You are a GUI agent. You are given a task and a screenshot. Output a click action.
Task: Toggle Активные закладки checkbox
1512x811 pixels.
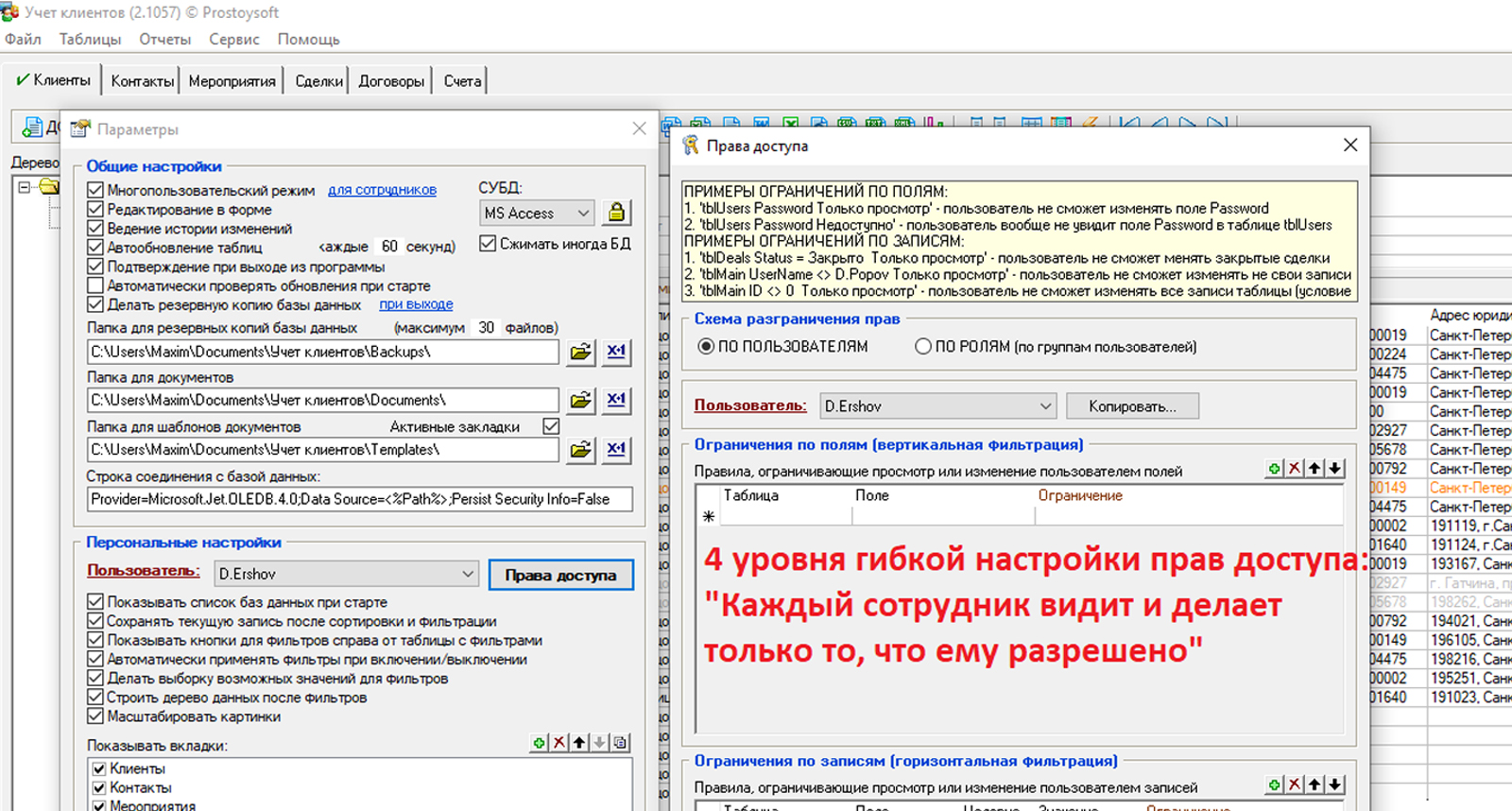coord(551,426)
